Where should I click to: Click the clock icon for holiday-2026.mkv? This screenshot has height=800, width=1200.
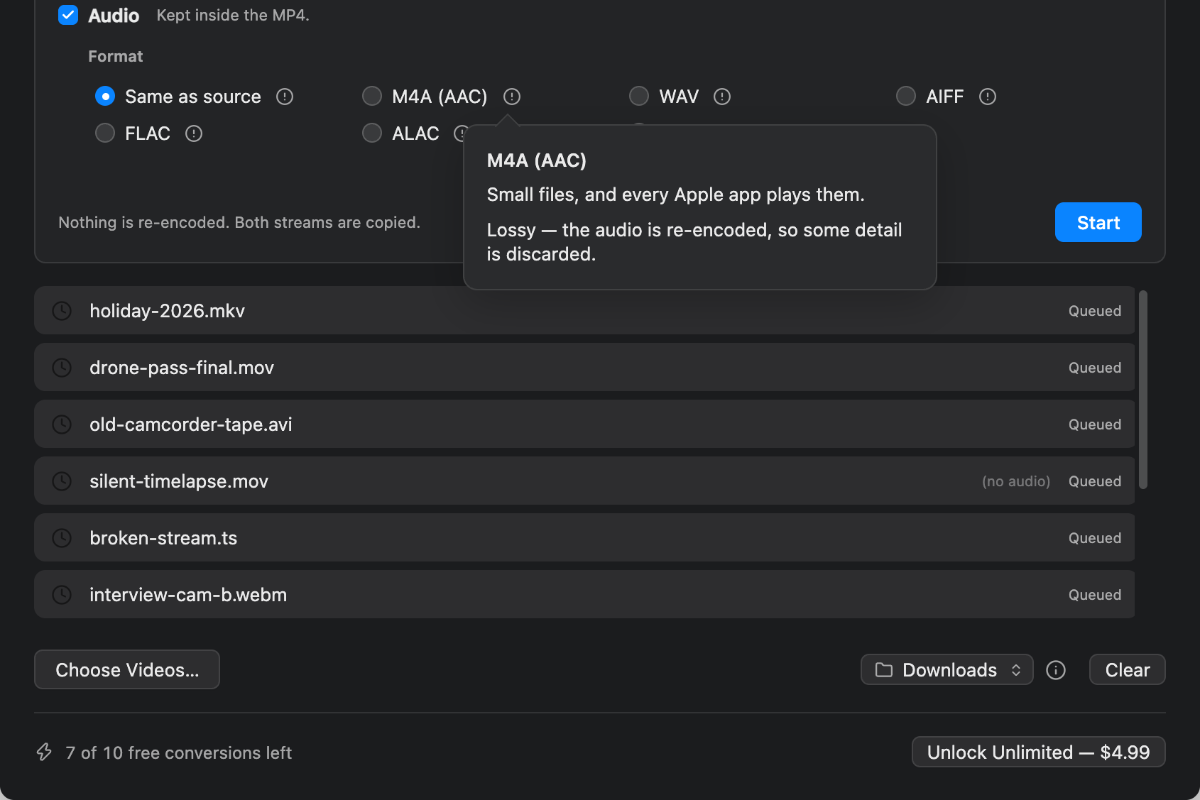pyautogui.click(x=62, y=311)
